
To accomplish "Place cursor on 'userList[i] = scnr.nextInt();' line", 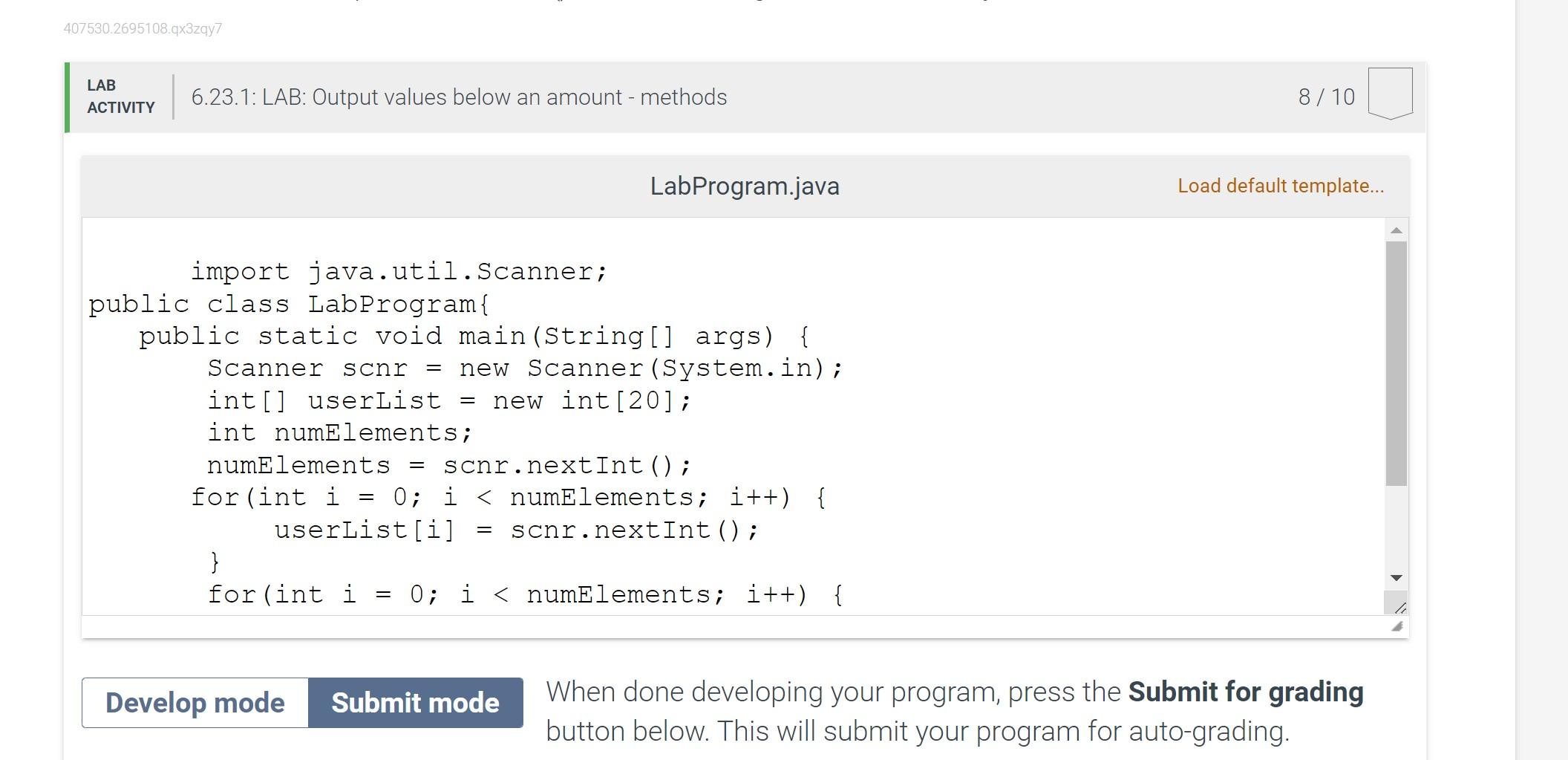I will point(517,530).
